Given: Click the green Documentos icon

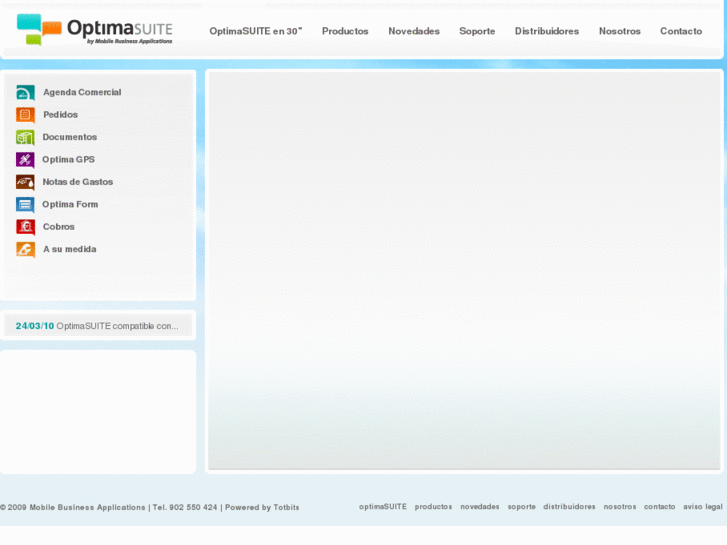Looking at the screenshot, I should point(26,137).
